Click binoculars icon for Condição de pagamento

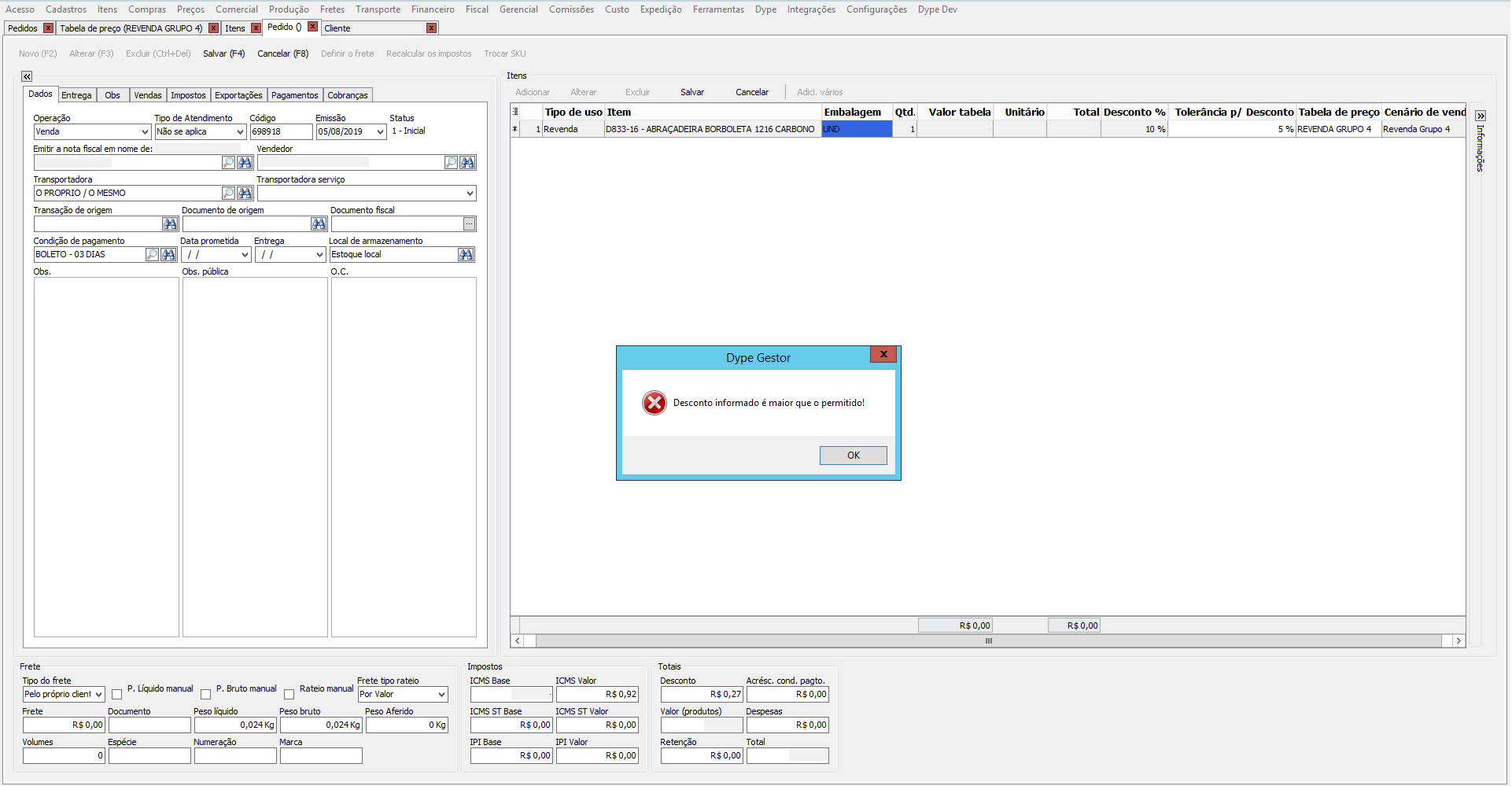click(168, 255)
